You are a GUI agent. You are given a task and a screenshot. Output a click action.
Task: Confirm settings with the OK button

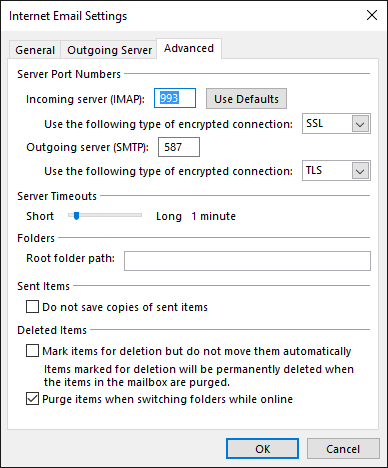[x=262, y=449]
